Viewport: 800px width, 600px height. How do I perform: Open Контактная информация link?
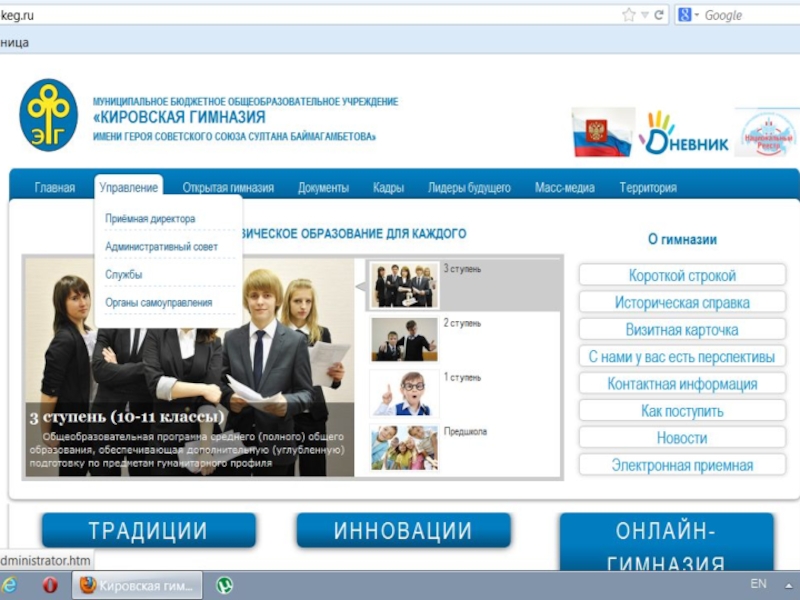coord(682,384)
